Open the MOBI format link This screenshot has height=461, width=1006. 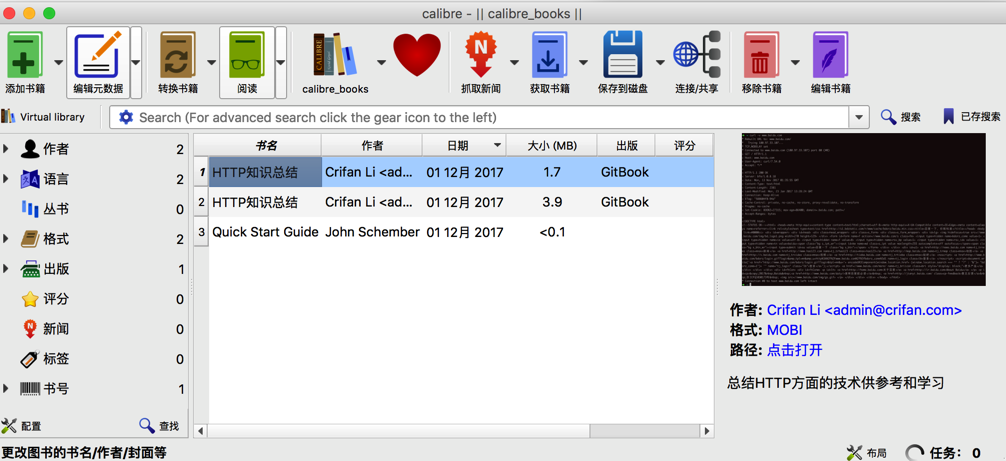point(784,330)
